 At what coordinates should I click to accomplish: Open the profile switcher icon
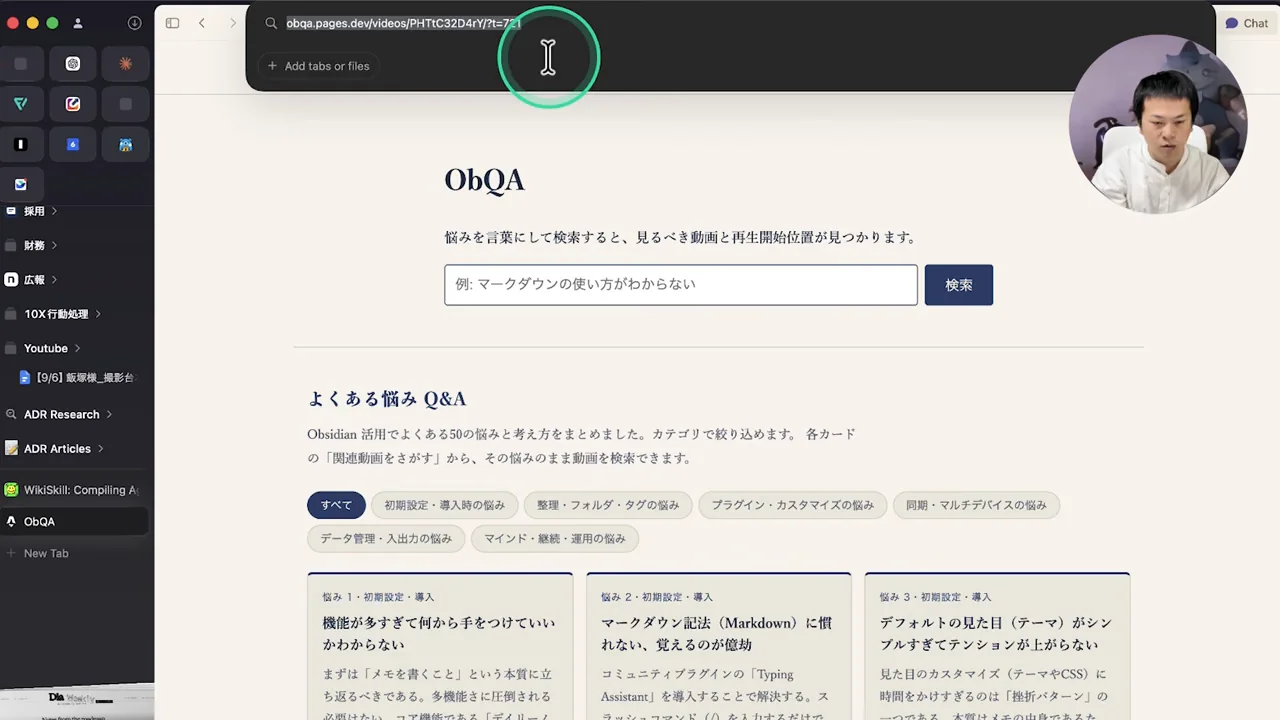click(x=78, y=23)
